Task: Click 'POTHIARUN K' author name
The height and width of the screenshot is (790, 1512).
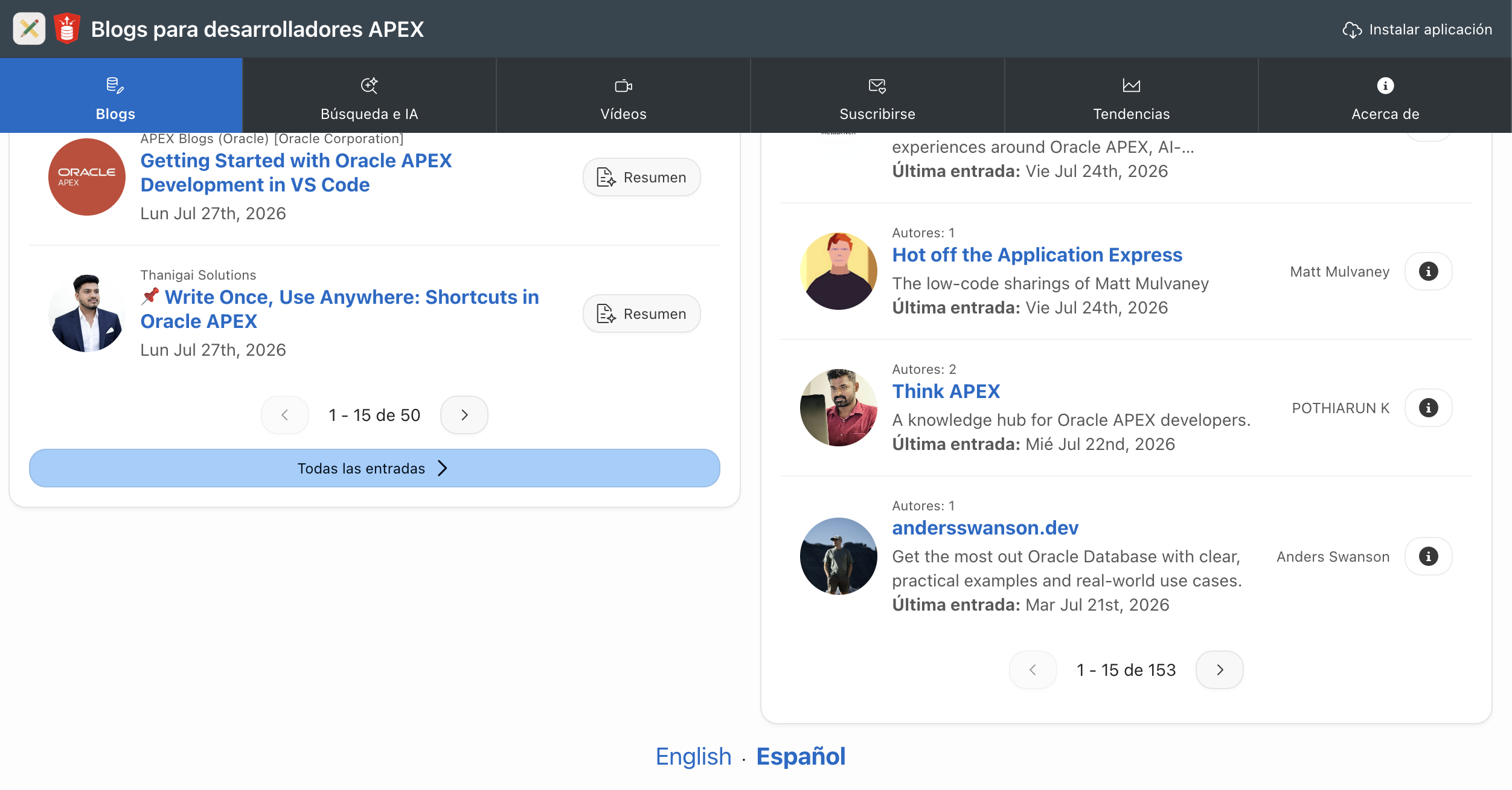Action: 1341,408
